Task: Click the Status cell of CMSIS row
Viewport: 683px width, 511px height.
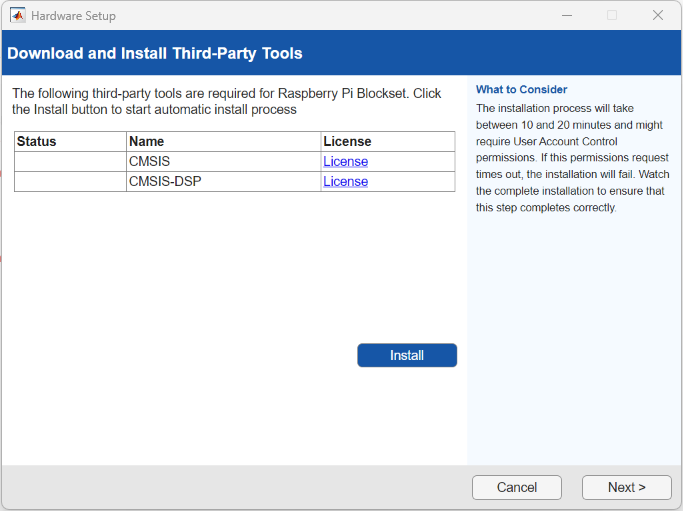Action: coord(70,162)
